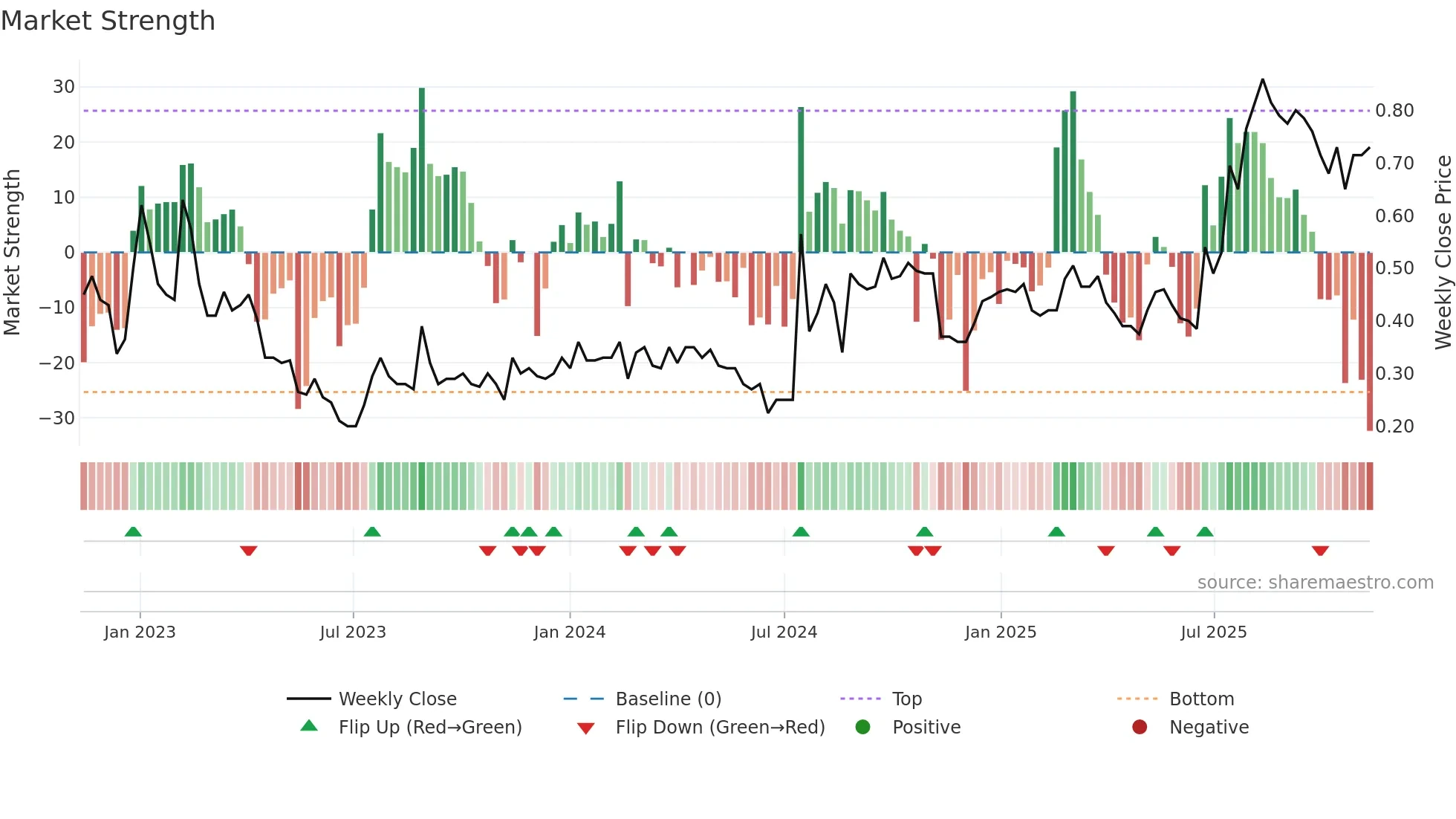Click the first Flip Up marker near Jan 2023

pos(133,532)
